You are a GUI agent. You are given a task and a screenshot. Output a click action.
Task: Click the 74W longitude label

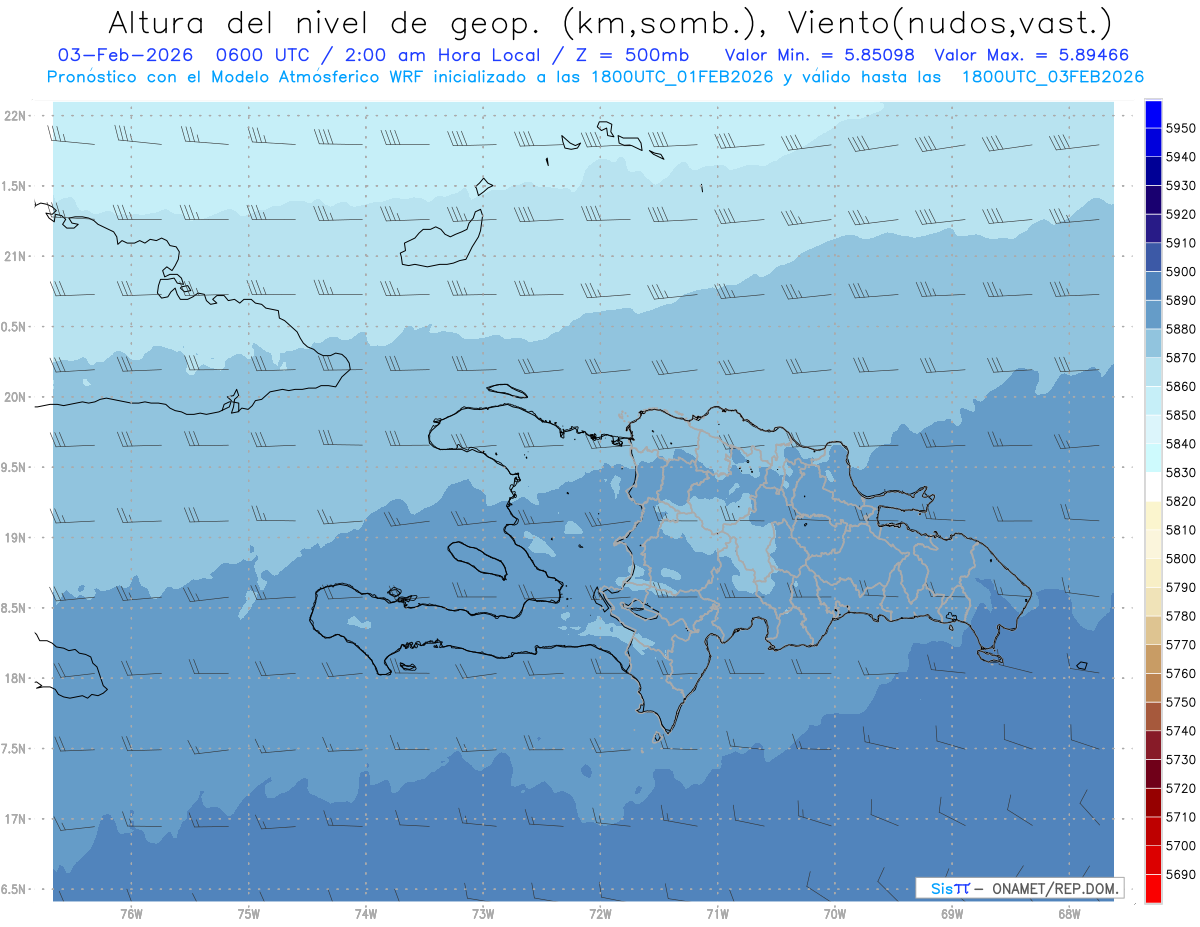(x=365, y=913)
